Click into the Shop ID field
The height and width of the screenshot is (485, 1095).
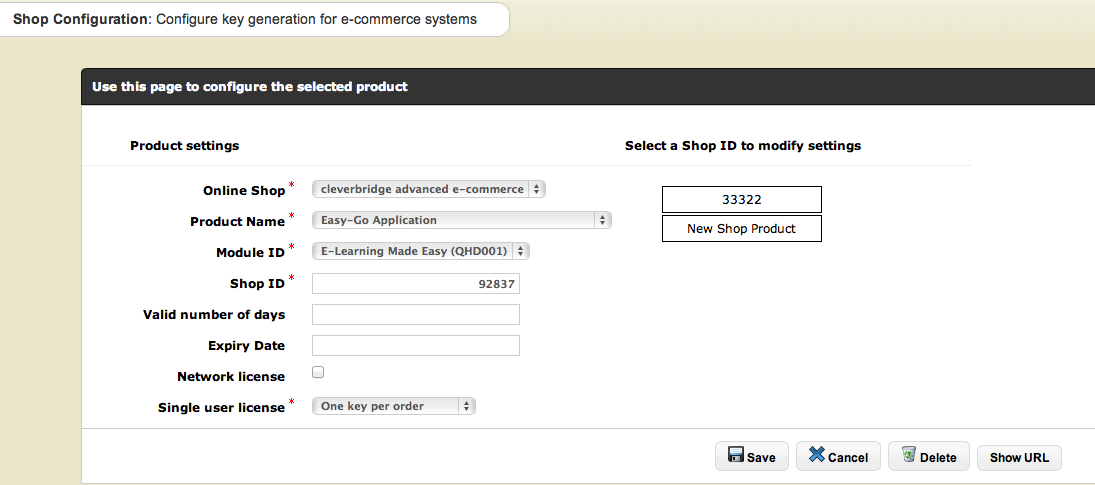(x=416, y=284)
